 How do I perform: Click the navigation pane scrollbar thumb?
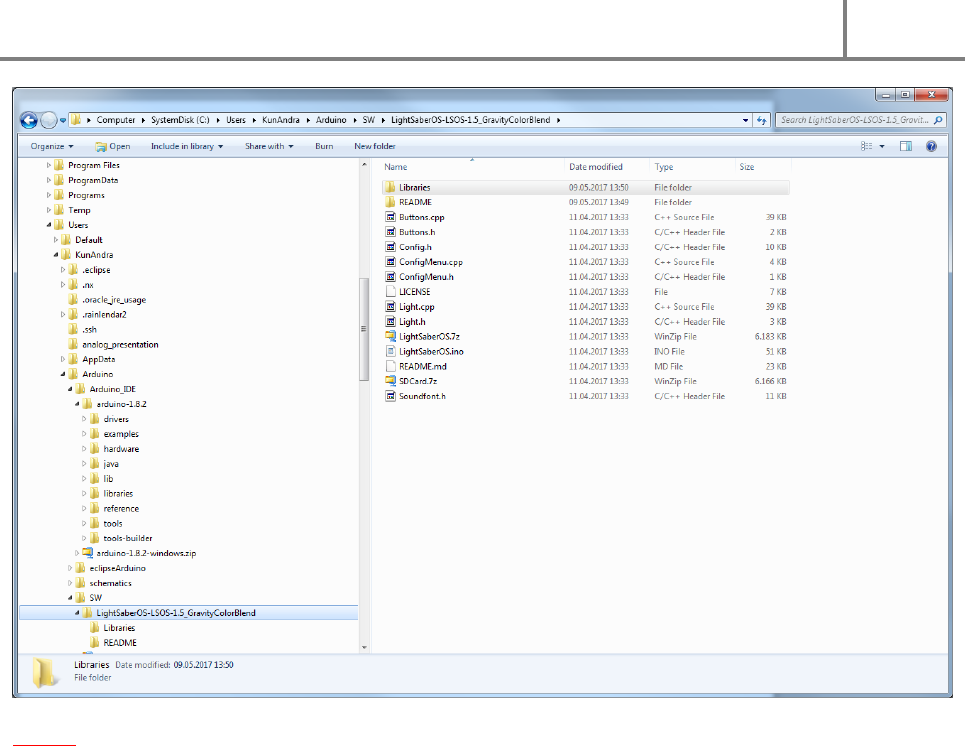click(364, 329)
